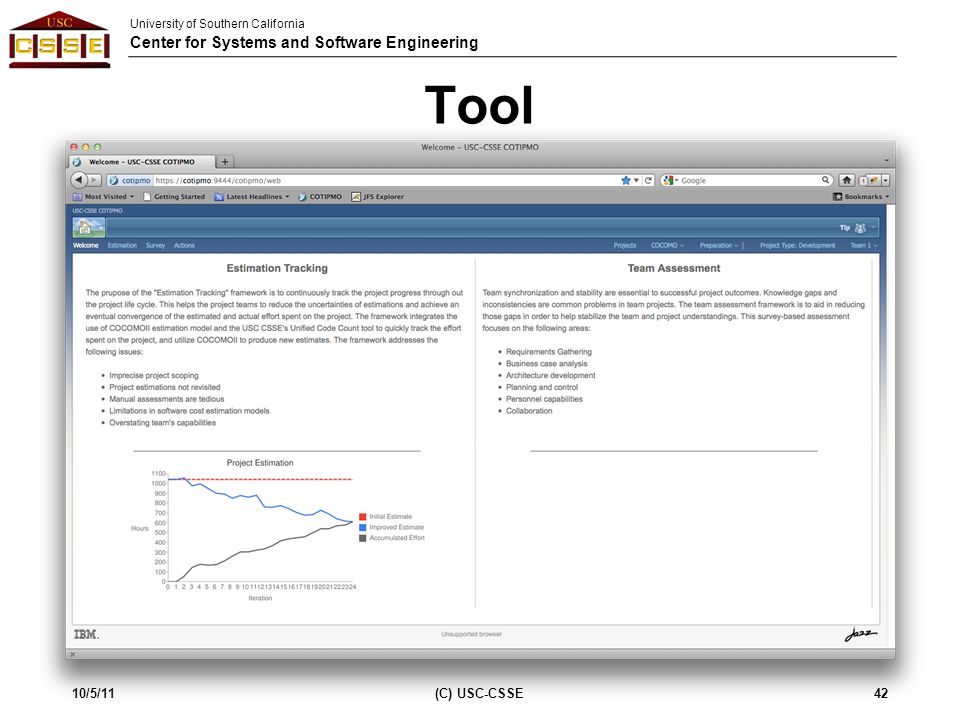Screen dimensions: 960x720
Task: Open the Actions tab
Action: pos(184,246)
